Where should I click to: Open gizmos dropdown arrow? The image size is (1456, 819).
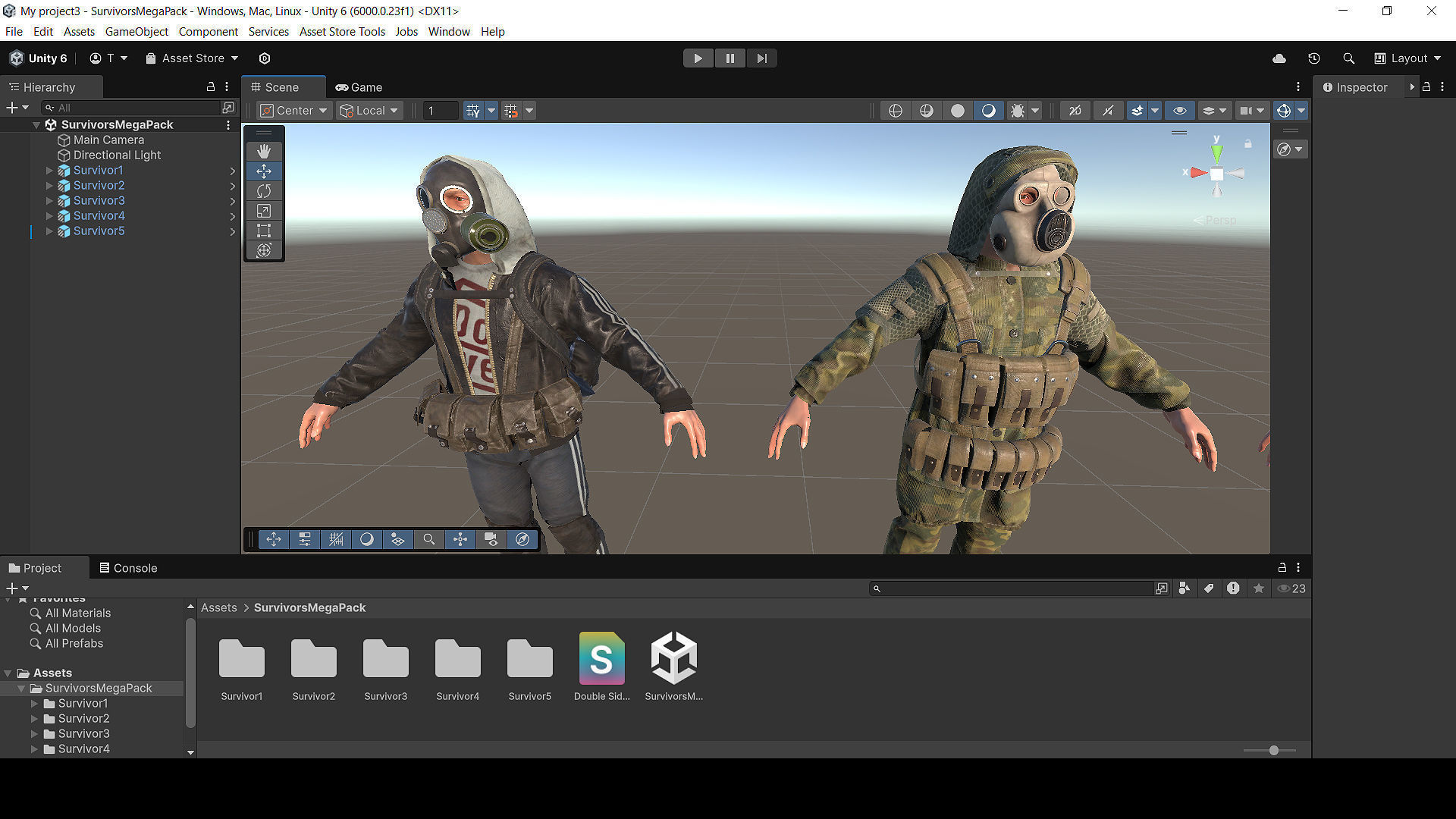(x=1301, y=111)
